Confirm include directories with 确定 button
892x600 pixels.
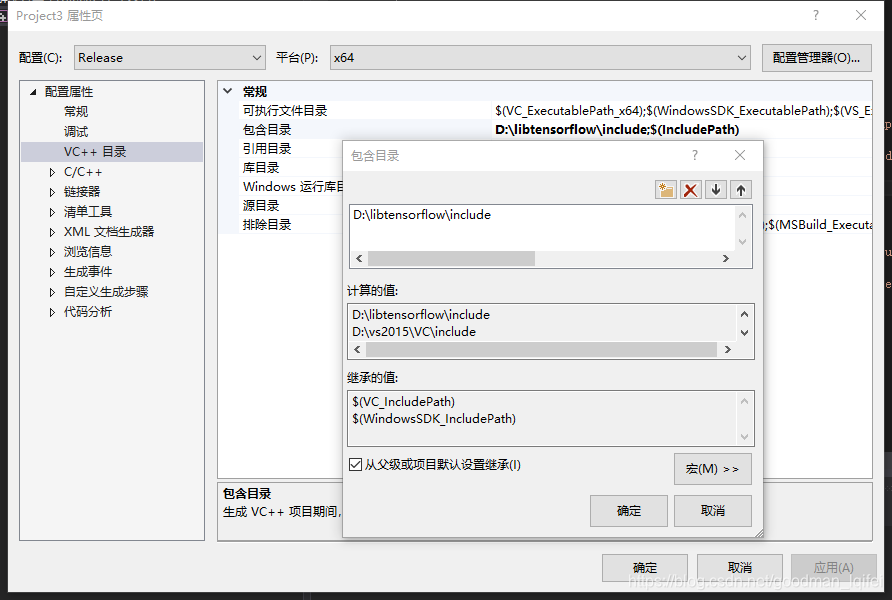(628, 510)
